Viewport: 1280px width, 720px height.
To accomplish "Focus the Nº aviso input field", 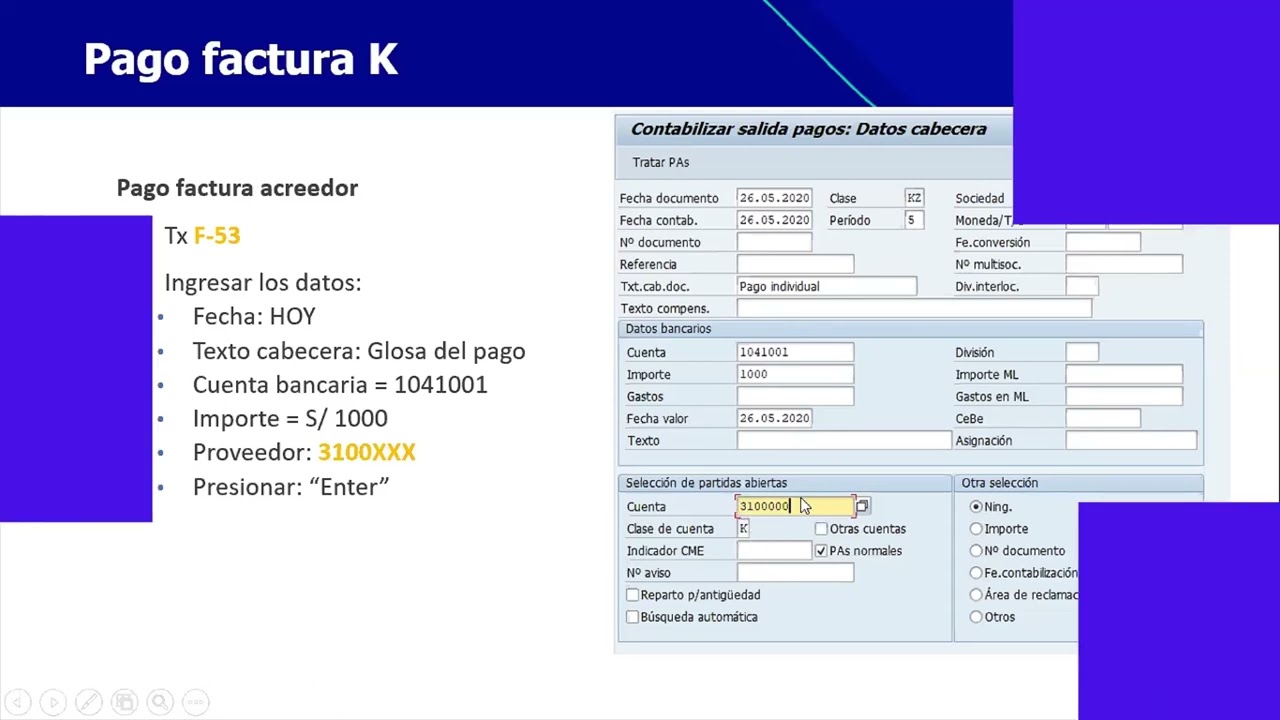I will 795,573.
